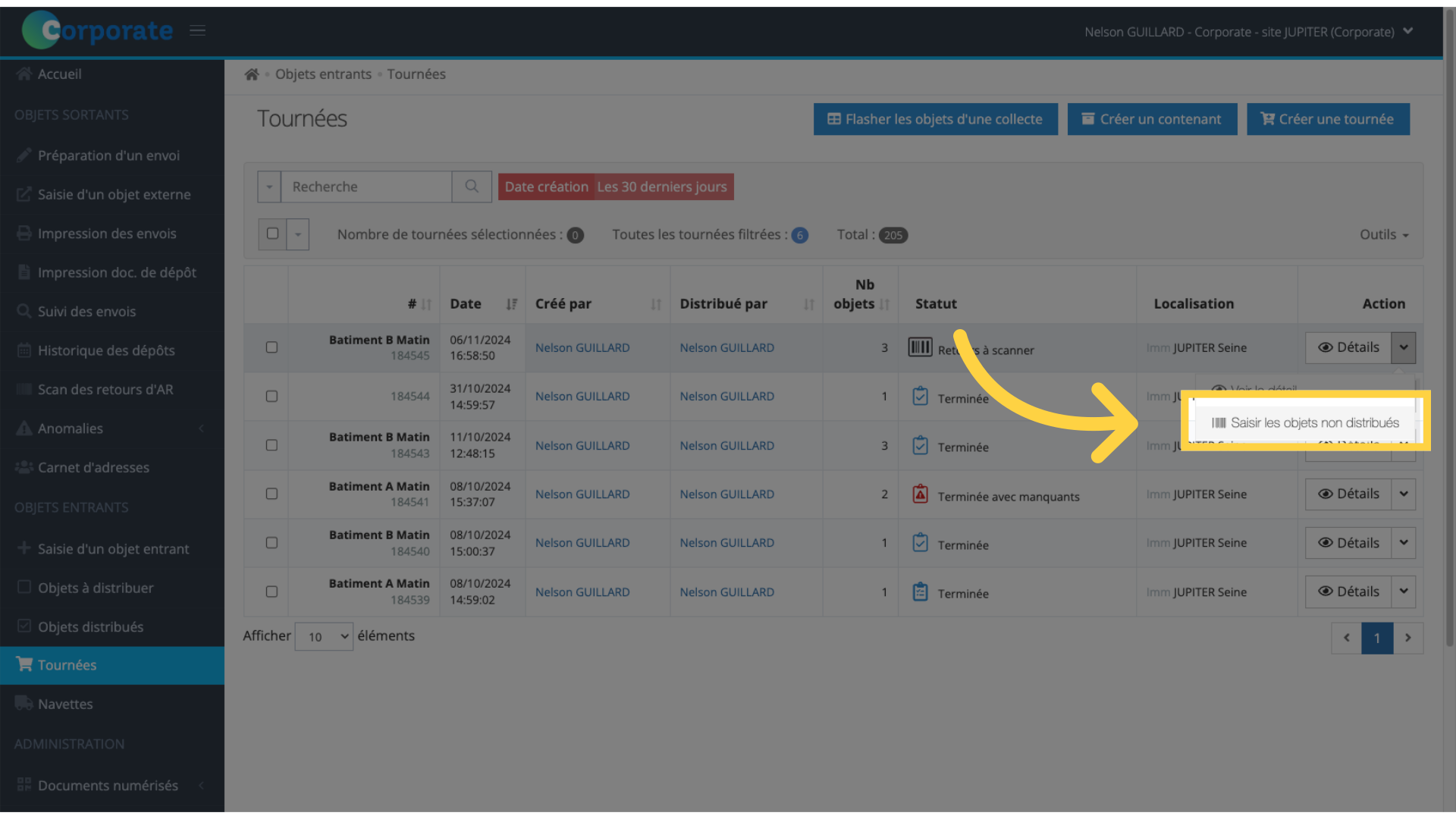Viewport: 1456px width, 819px height.
Task: Open the selection options dropdown arrow
Action: 298,234
